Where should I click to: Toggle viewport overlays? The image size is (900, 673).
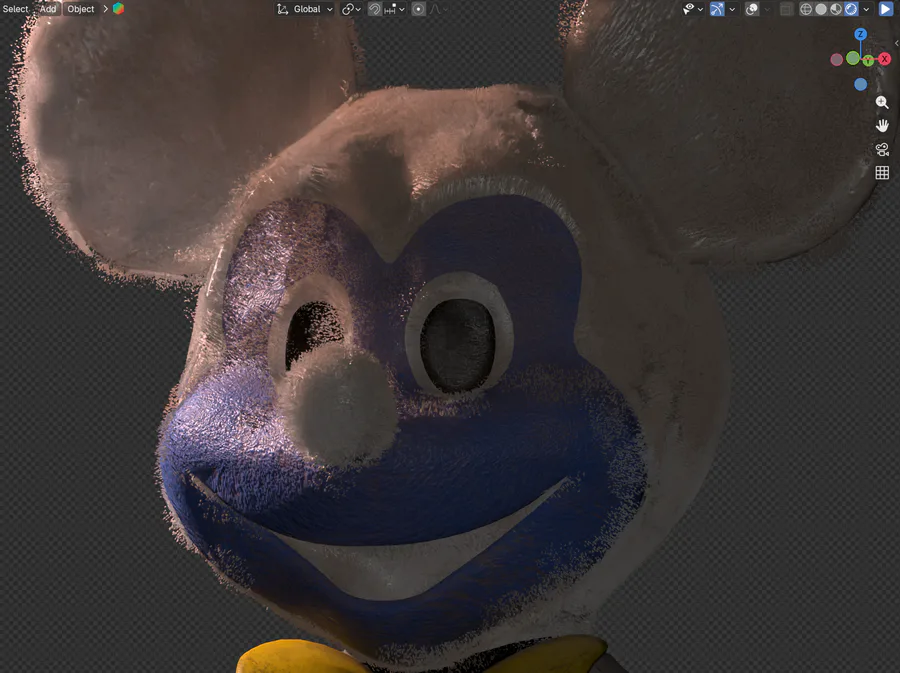tap(752, 9)
